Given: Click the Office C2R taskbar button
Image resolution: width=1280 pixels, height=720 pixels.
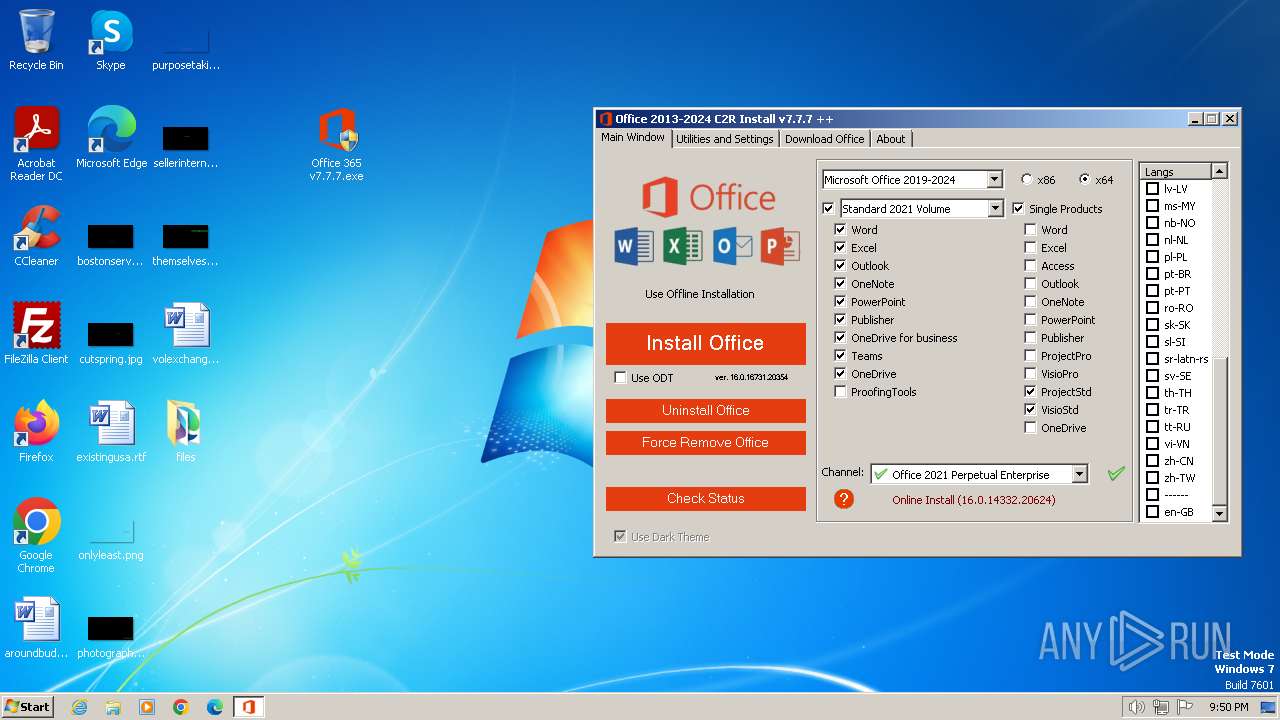Looking at the screenshot, I should (249, 707).
